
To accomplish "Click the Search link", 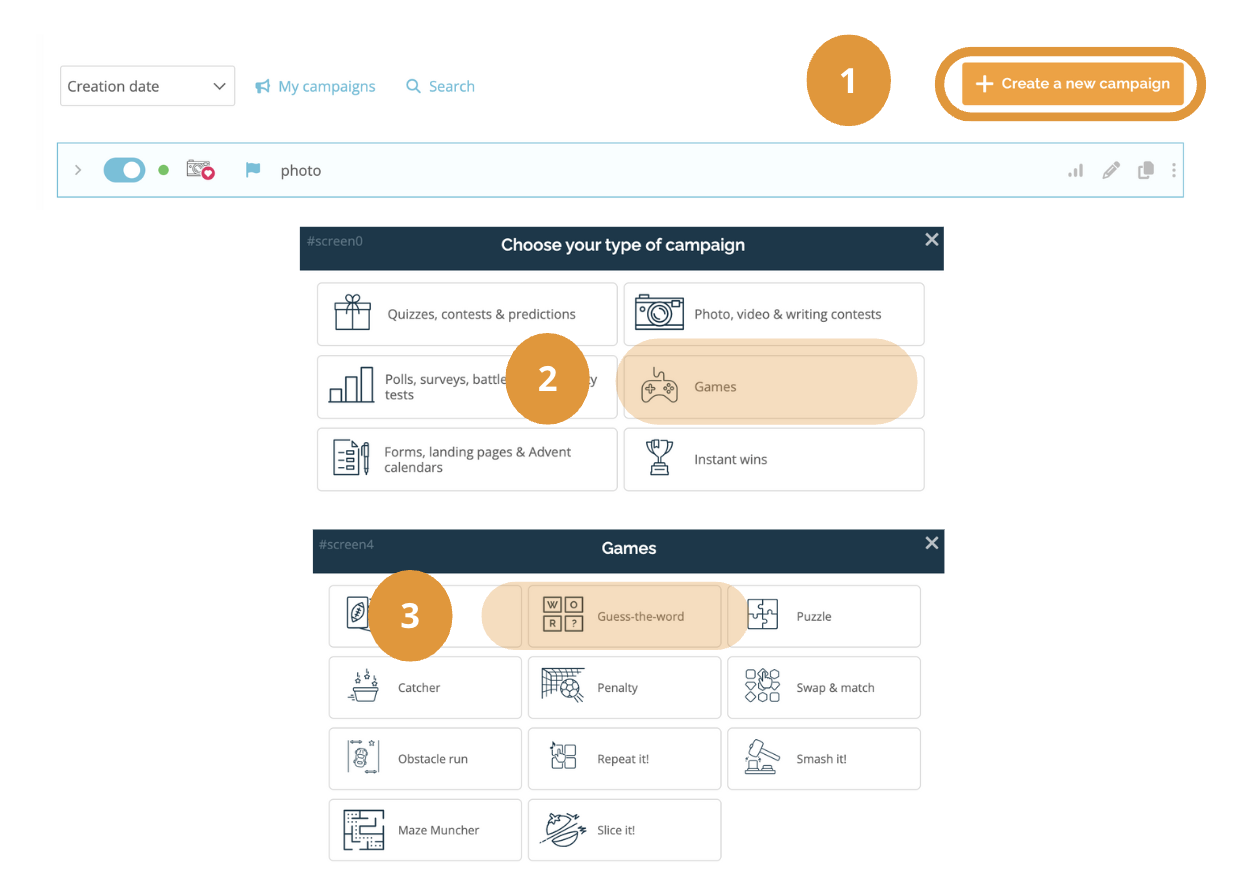I will tap(440, 87).
